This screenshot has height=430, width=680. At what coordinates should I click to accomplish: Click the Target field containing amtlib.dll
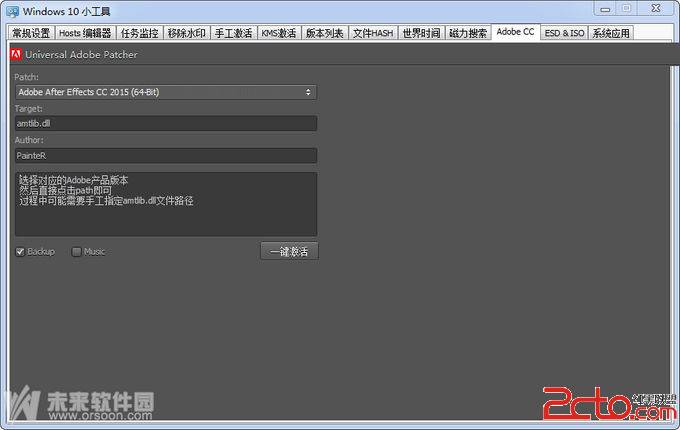click(165, 123)
